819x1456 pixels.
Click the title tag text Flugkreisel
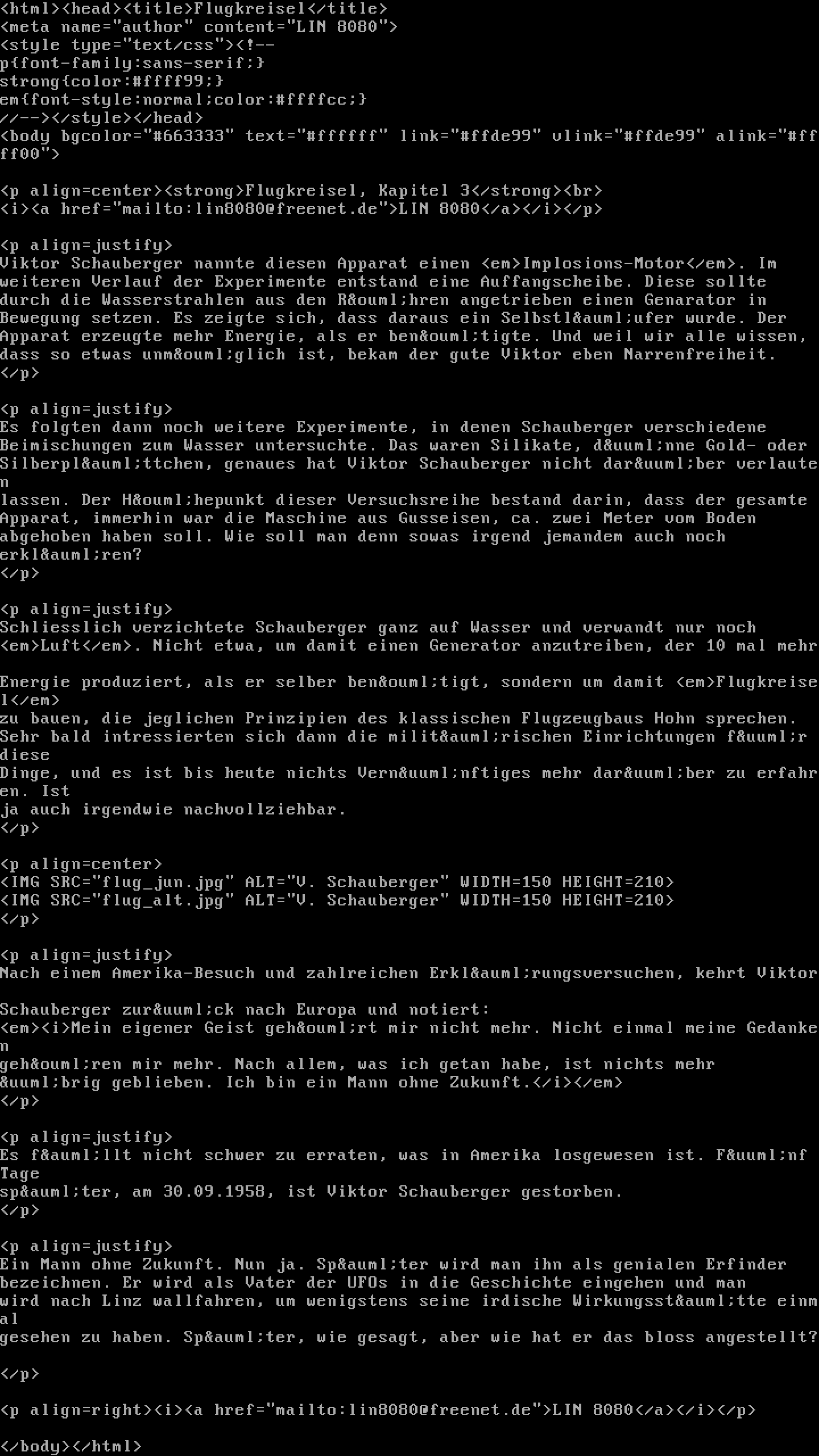[x=250, y=9]
